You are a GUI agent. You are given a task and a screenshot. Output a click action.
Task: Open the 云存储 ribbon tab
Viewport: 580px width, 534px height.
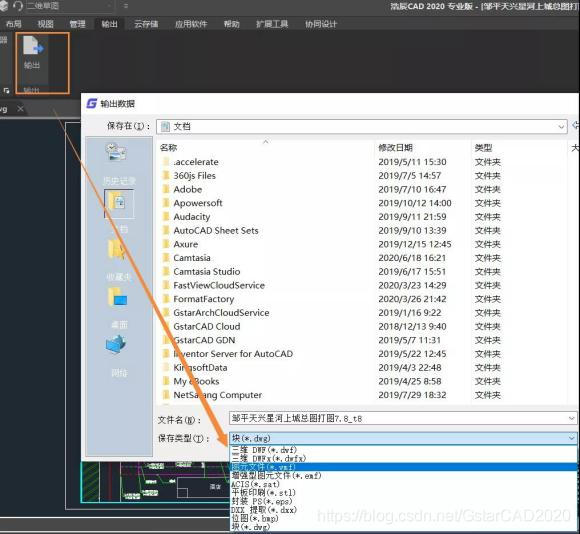[x=146, y=24]
